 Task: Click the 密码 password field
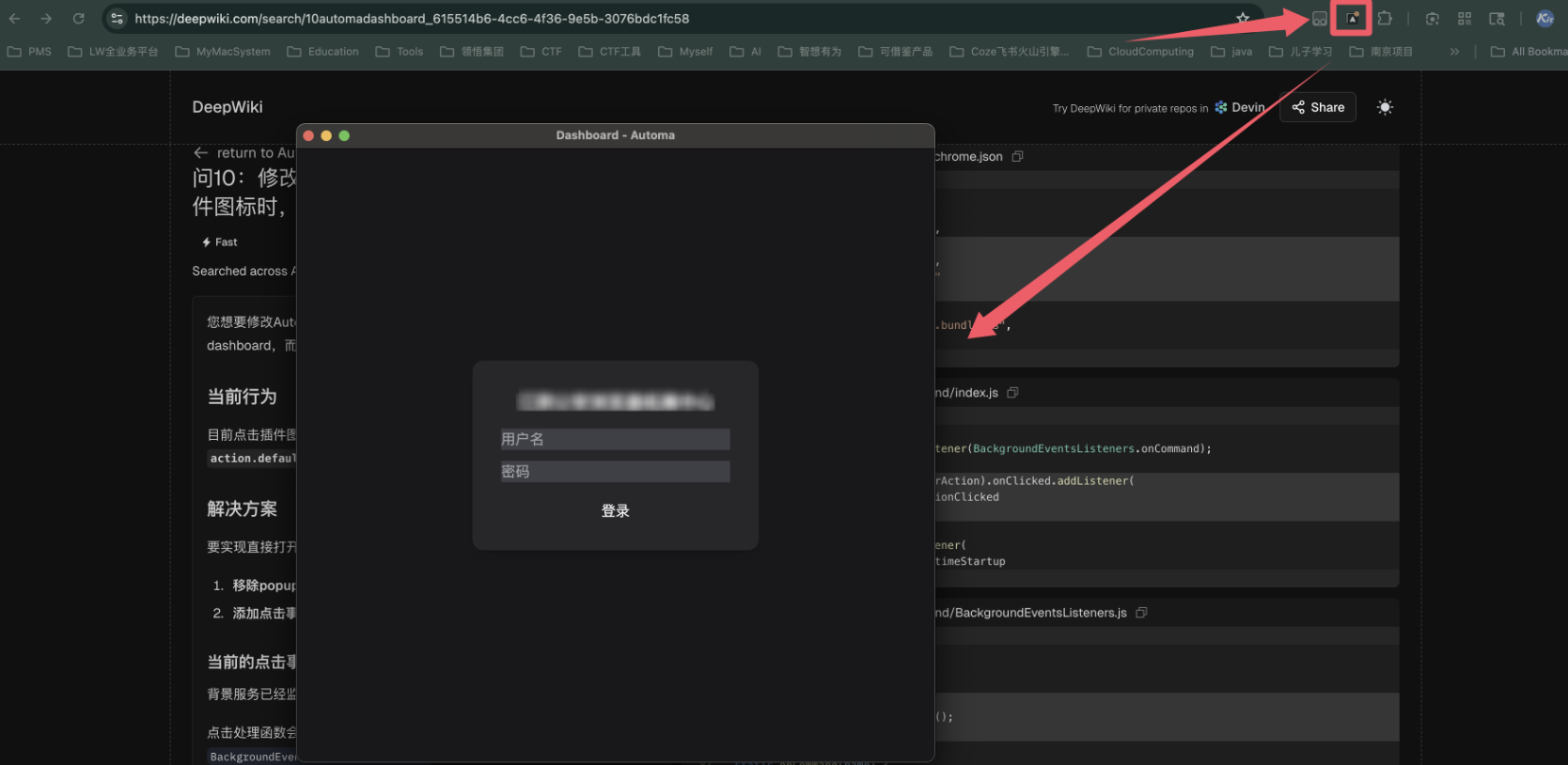click(x=615, y=472)
